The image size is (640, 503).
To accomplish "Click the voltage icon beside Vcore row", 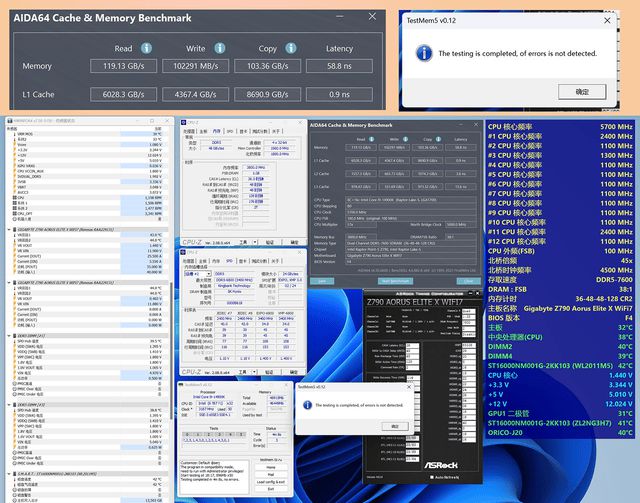I will click(15, 145).
